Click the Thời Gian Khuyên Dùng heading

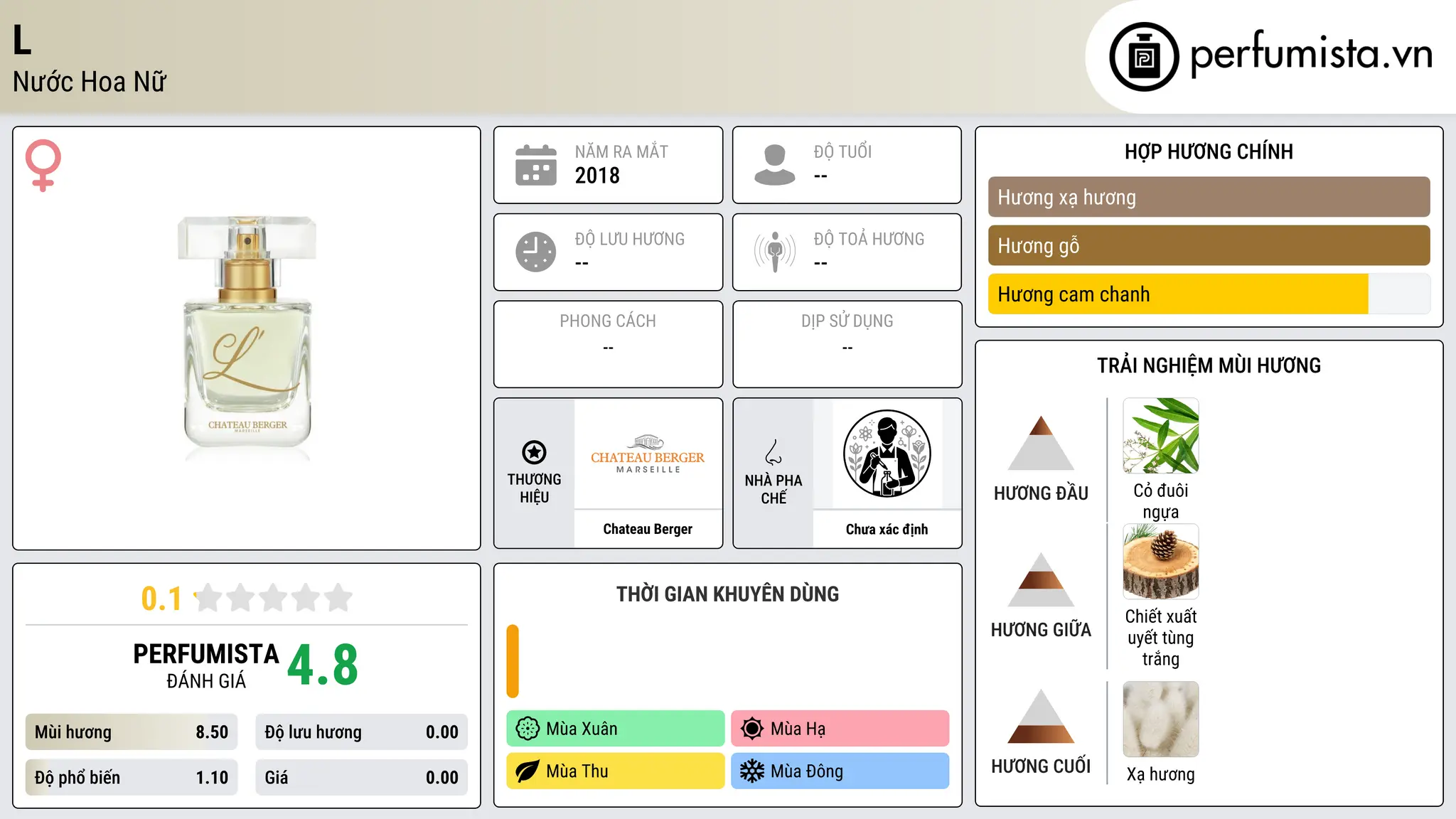click(727, 594)
